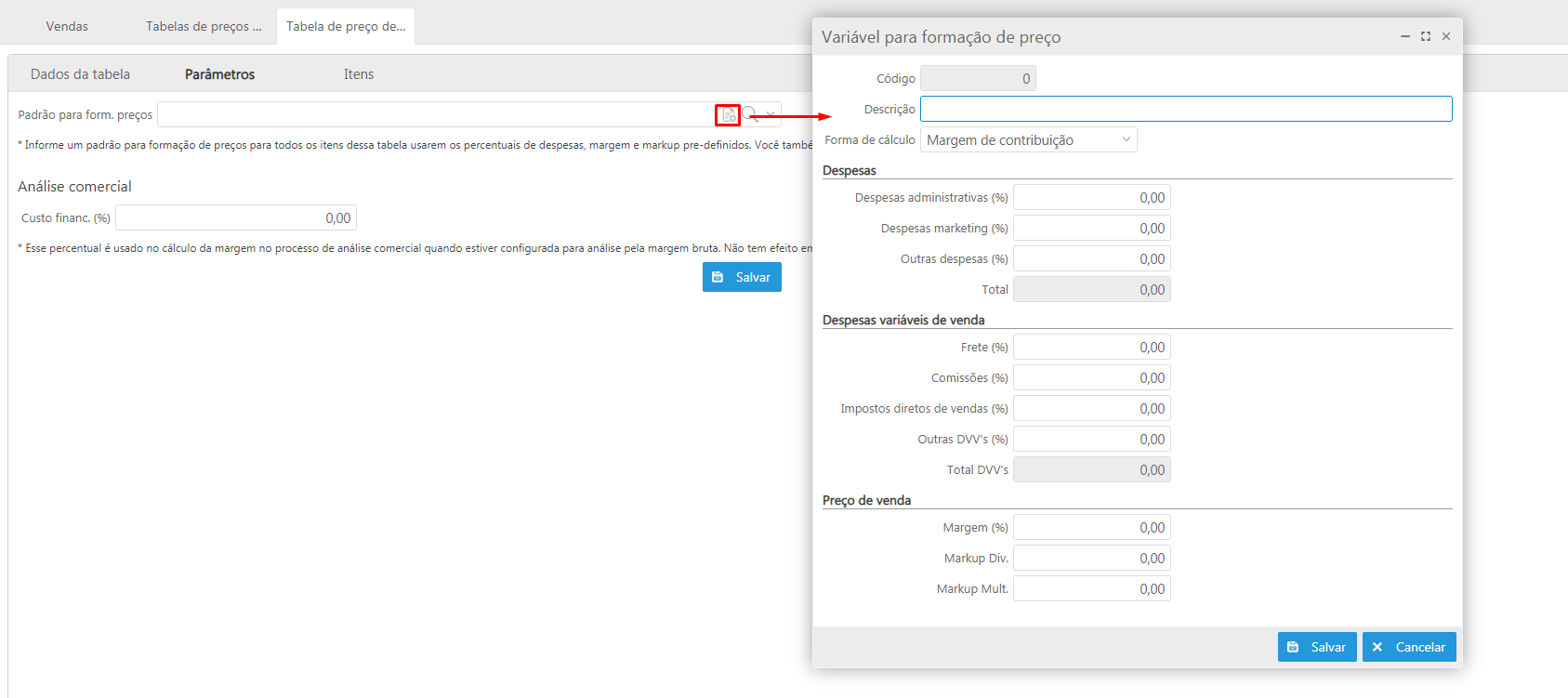This screenshot has width=1568, height=698.
Task: Select the Tabela de preço de... tab
Action: coord(346,26)
